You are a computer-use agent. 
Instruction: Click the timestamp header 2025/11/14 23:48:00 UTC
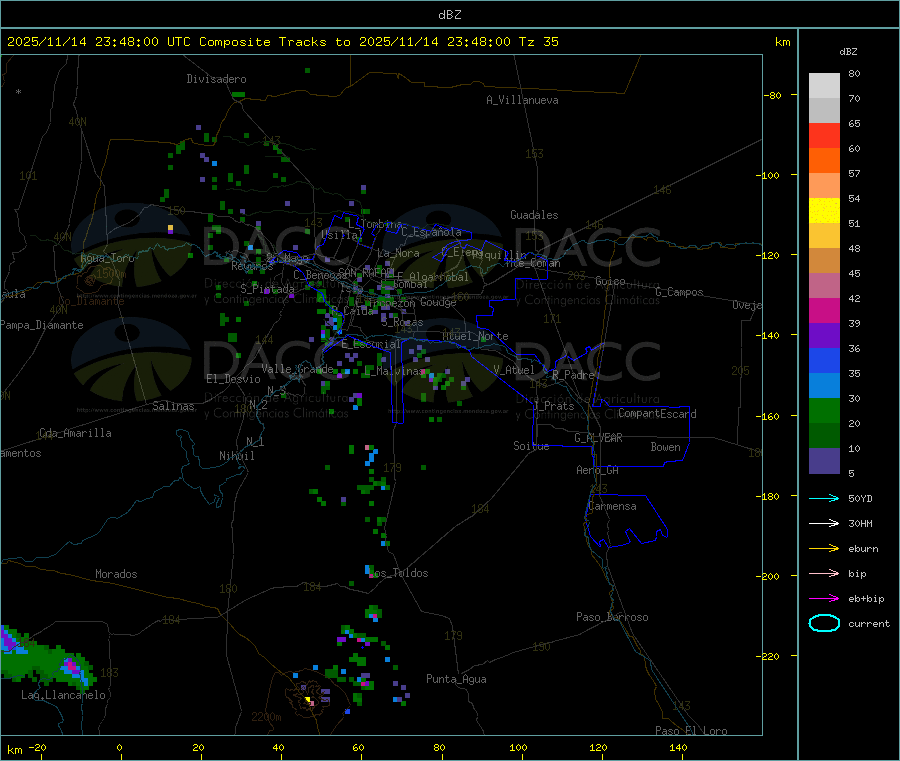[x=99, y=41]
